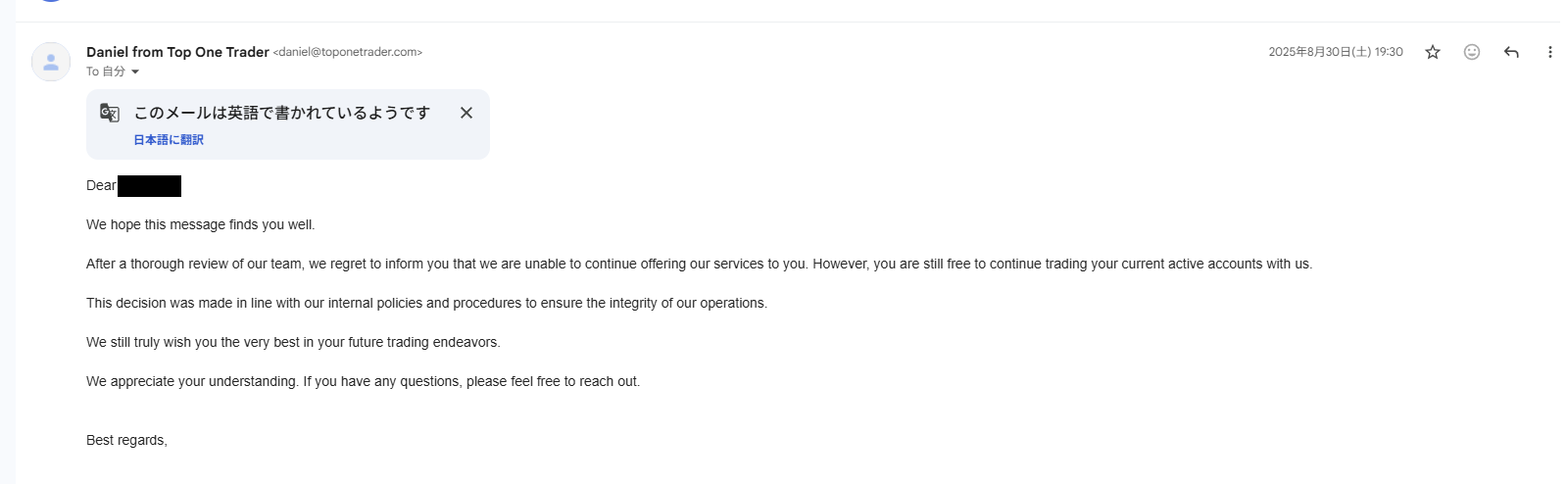Screen dimensions: 1568x484
Task: Open the three-dot more options menu
Action: tap(1549, 52)
